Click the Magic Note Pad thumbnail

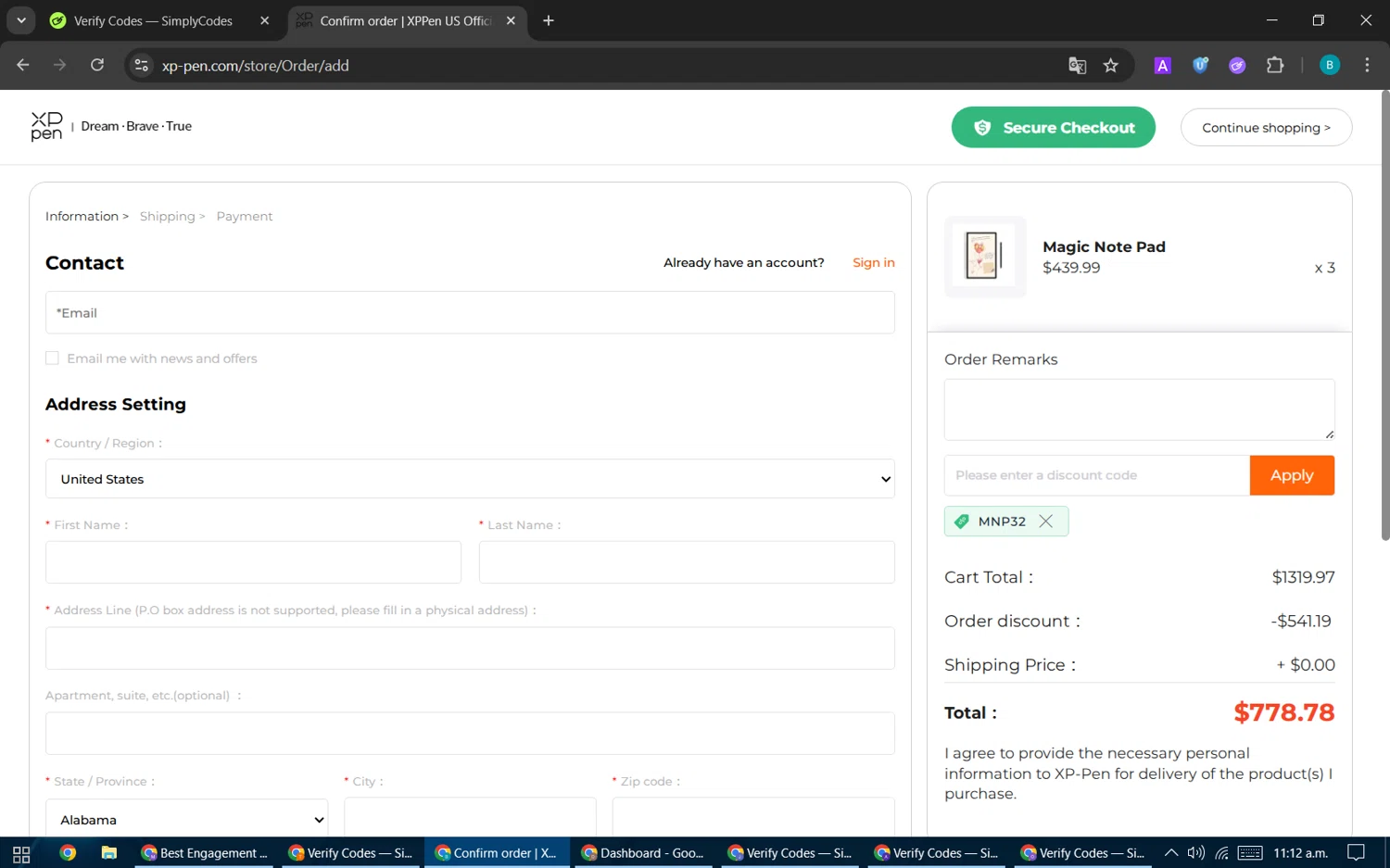click(985, 257)
